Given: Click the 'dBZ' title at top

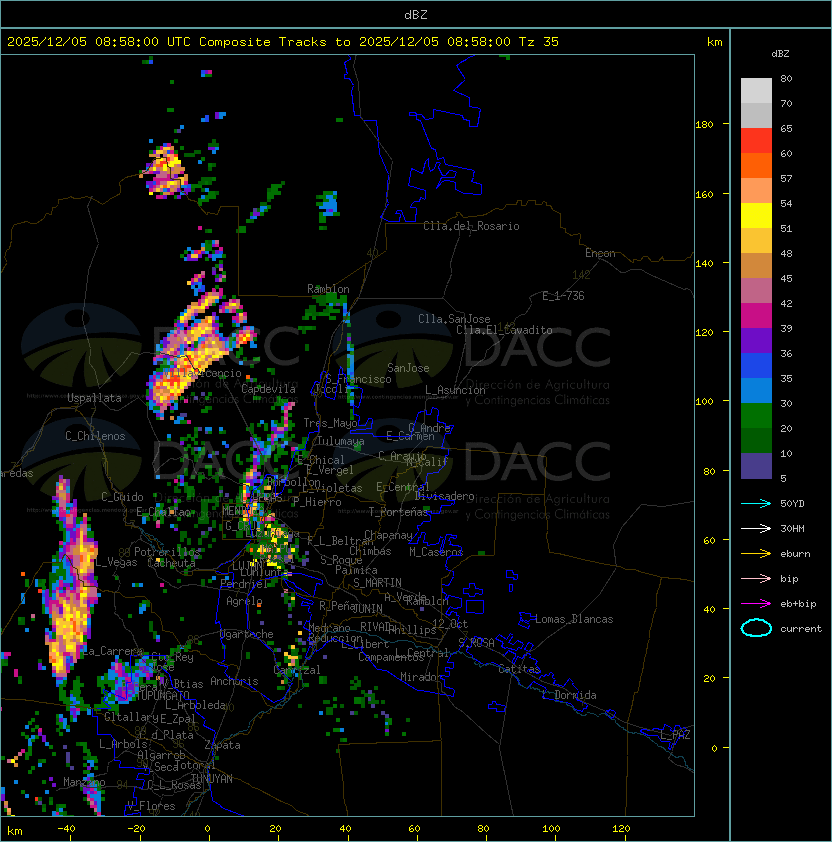Looking at the screenshot, I should 416,14.
